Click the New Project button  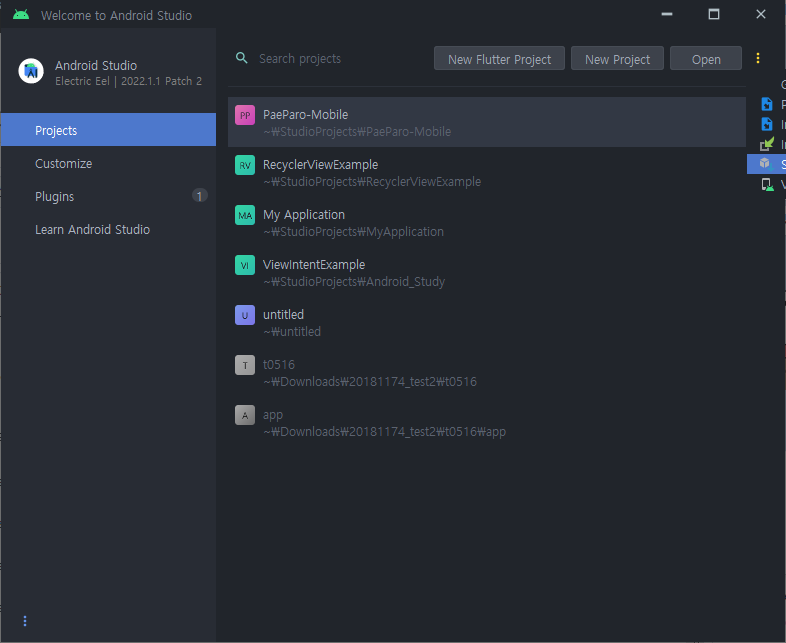pos(617,59)
